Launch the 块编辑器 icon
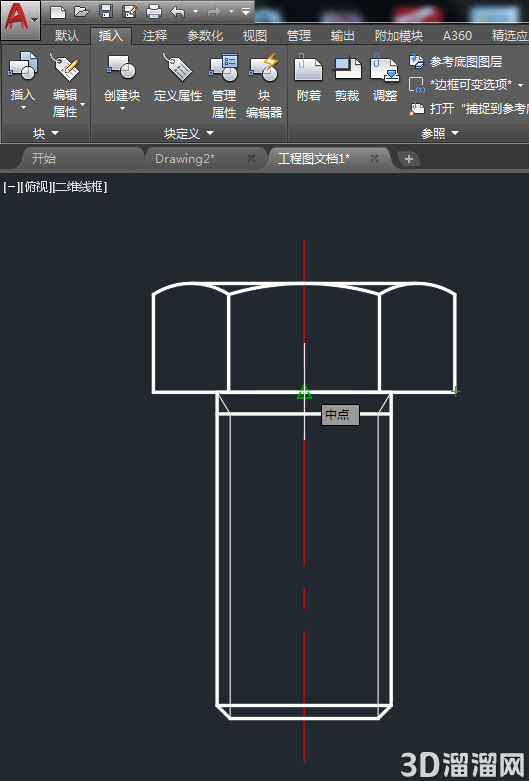 coord(264,67)
